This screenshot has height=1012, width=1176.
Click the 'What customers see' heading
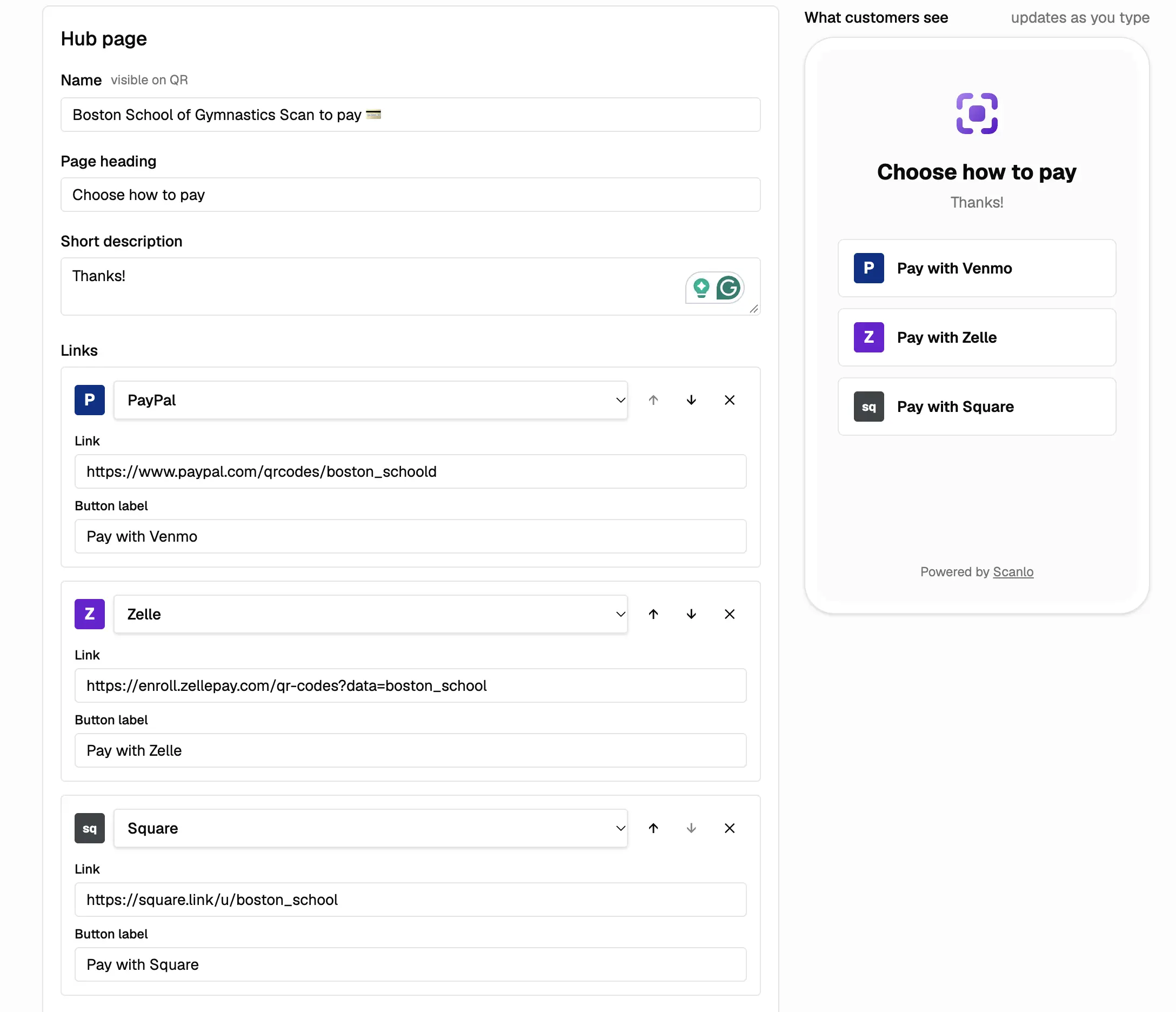(x=876, y=18)
